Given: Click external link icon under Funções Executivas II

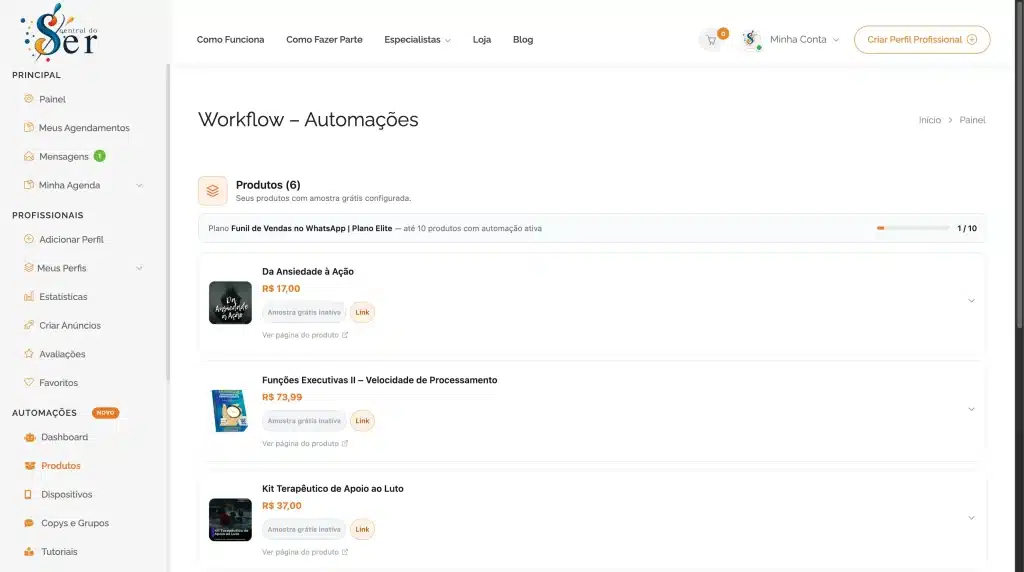Looking at the screenshot, I should (345, 443).
